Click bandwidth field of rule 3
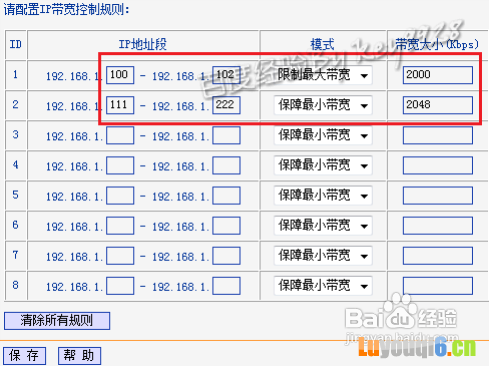This screenshot has width=489, height=366. coord(438,135)
